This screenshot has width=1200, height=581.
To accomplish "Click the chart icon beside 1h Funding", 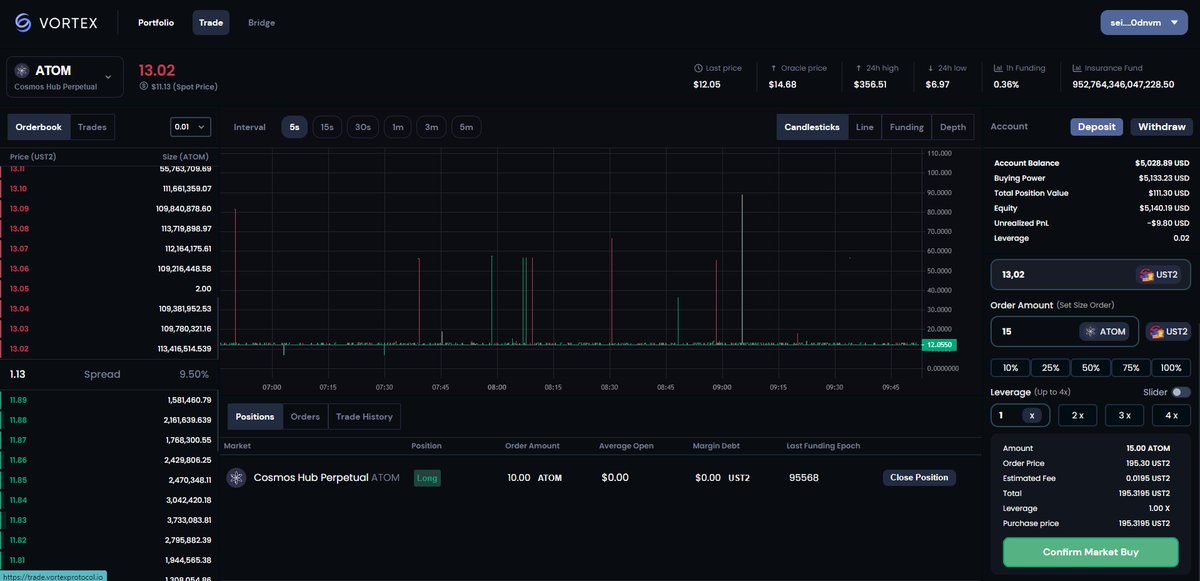I will [997, 68].
